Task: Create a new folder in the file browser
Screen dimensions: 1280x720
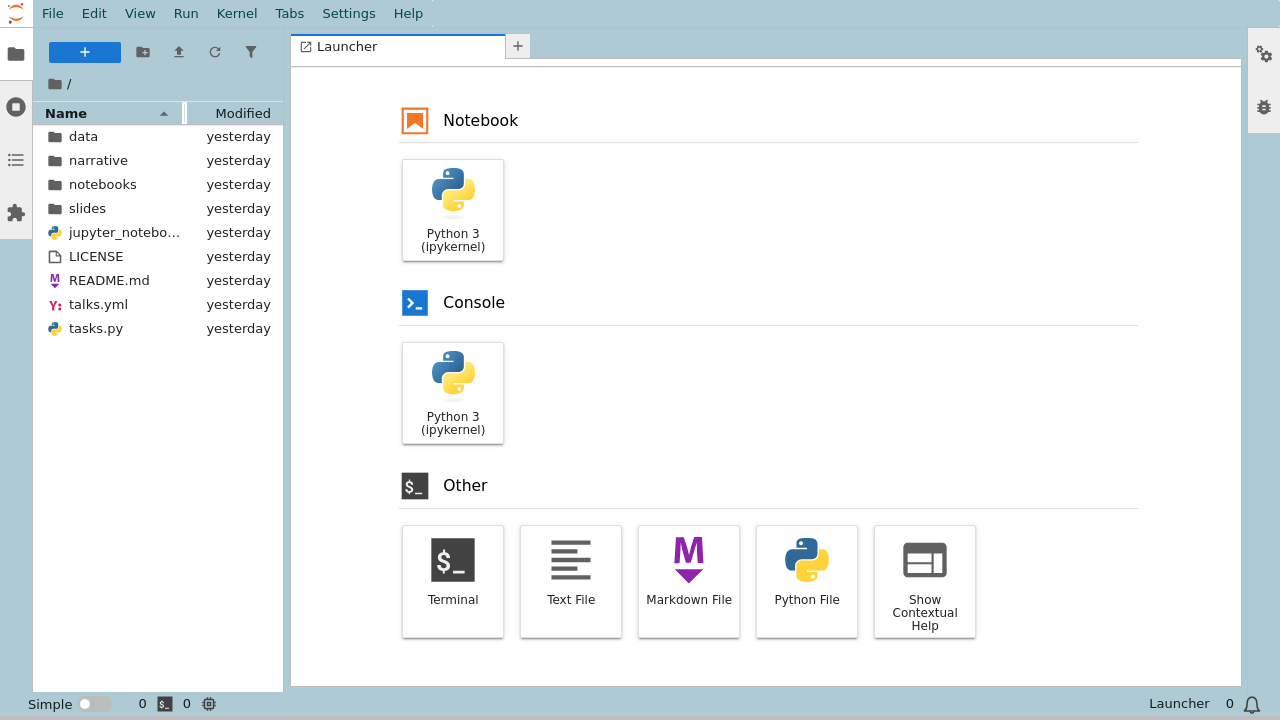Action: click(x=143, y=52)
